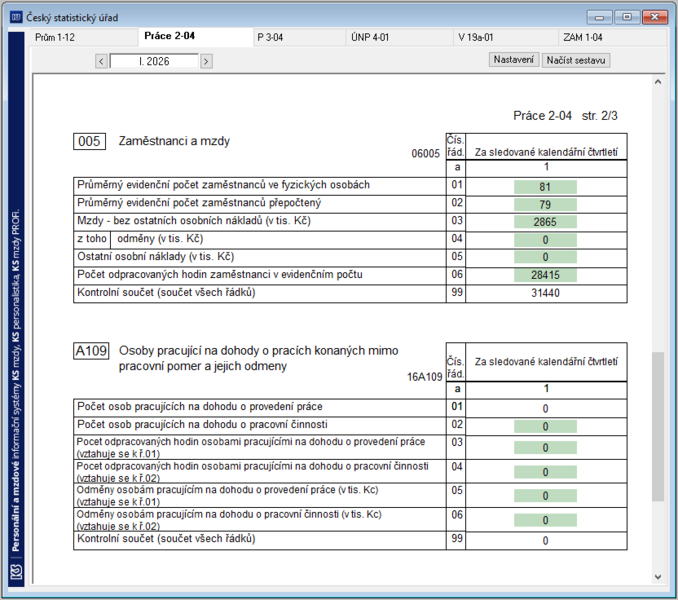Click the A109 row 06 value field
Viewport: 678px width, 600px height.
click(x=545, y=520)
